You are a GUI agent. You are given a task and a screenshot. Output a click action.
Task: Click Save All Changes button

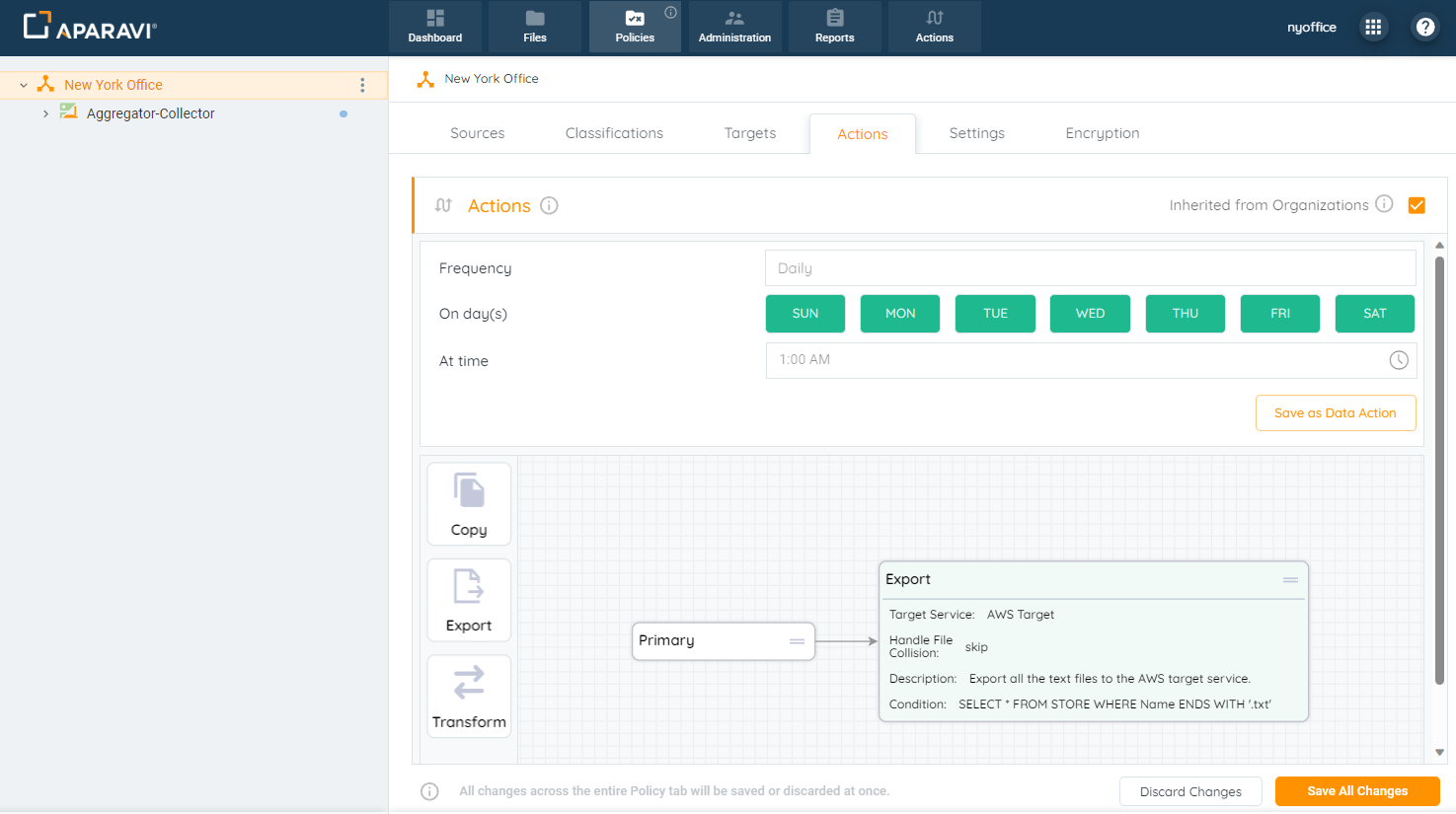click(1356, 791)
